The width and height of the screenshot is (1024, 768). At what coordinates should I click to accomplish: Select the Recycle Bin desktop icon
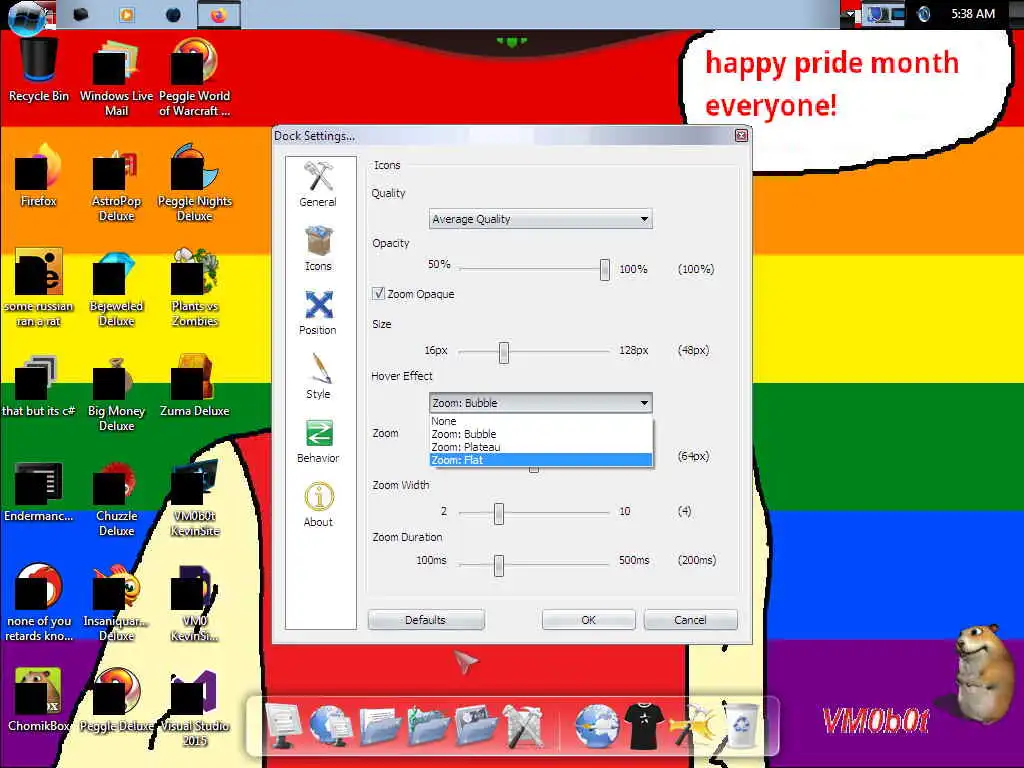(39, 71)
